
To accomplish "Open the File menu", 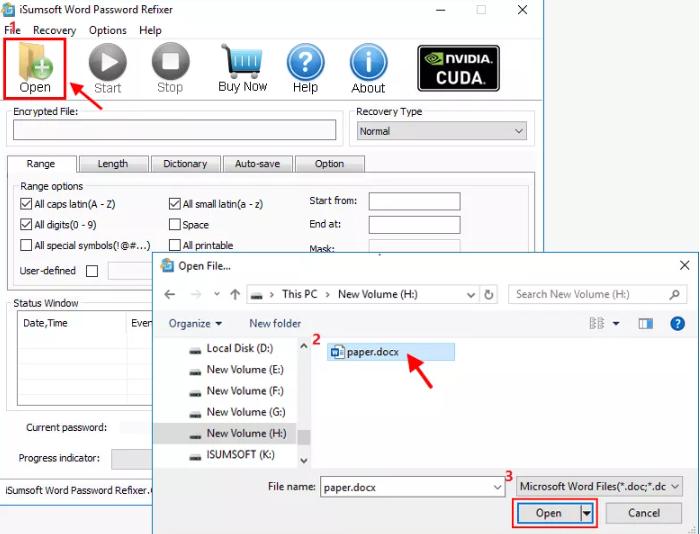I will pos(12,30).
